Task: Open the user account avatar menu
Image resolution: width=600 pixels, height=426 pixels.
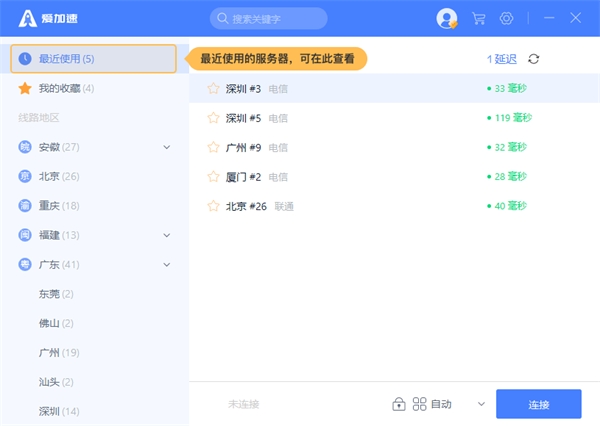Action: pos(447,19)
